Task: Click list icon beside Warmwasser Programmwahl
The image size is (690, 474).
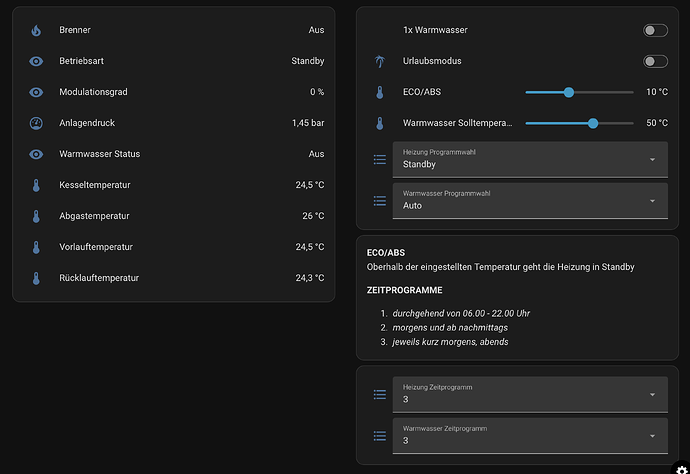Action: [x=380, y=201]
